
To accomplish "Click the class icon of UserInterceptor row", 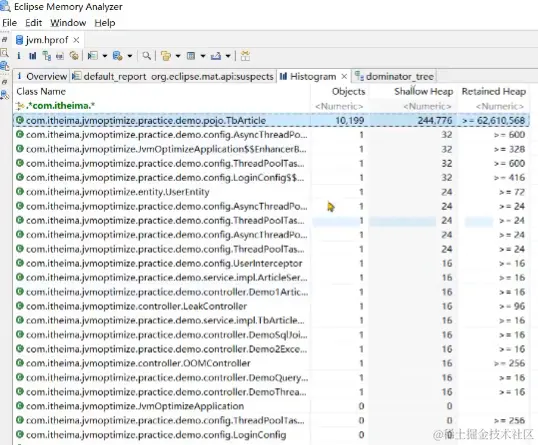I will [x=20, y=263].
